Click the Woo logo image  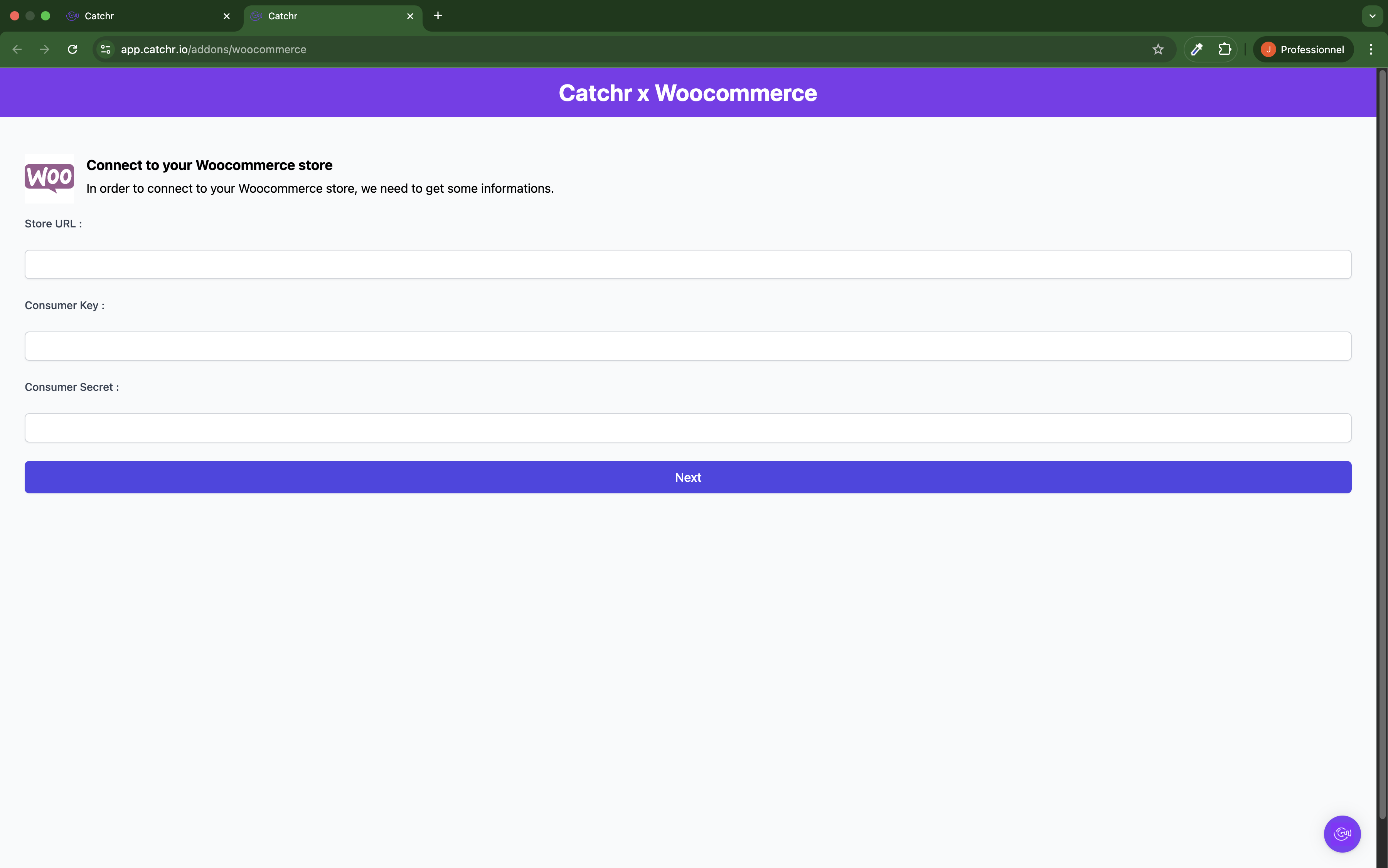coord(49,178)
